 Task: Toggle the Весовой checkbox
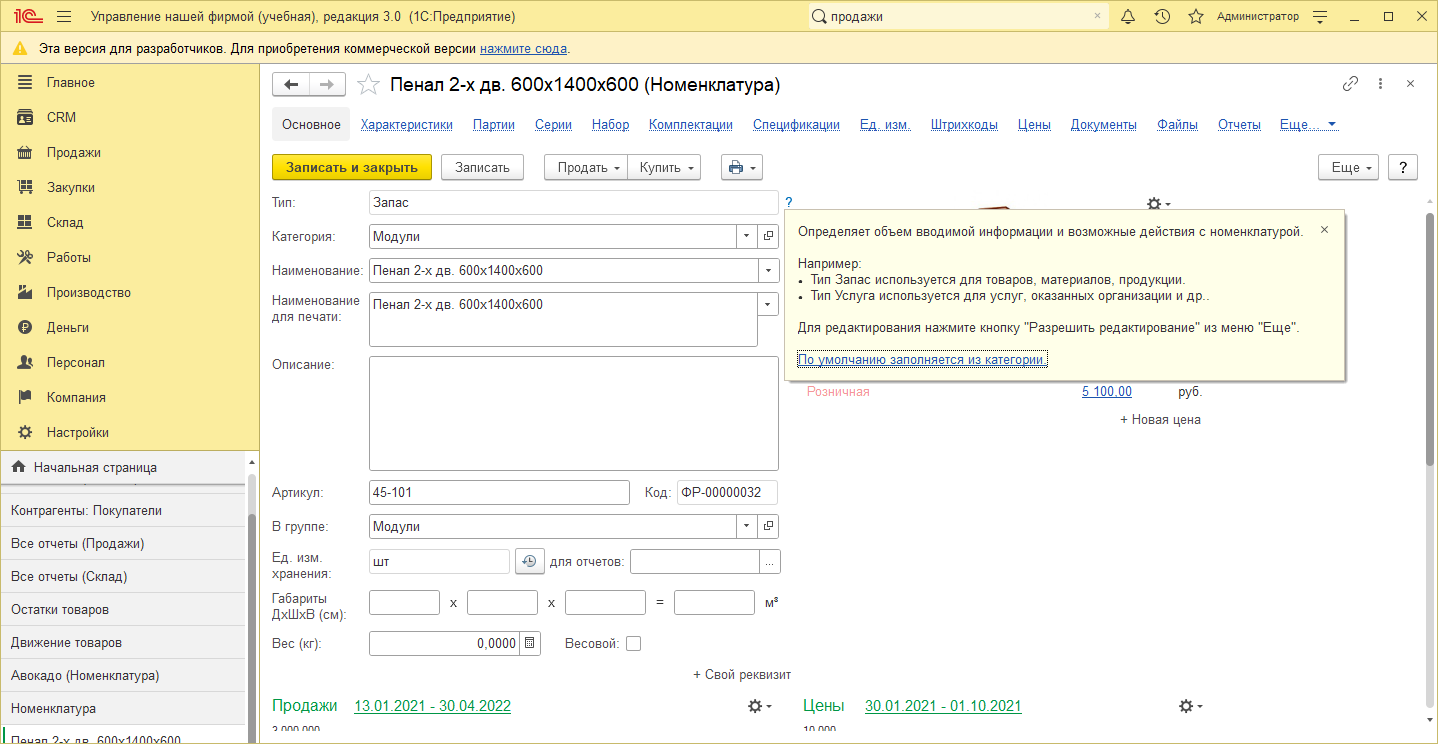pyautogui.click(x=633, y=644)
